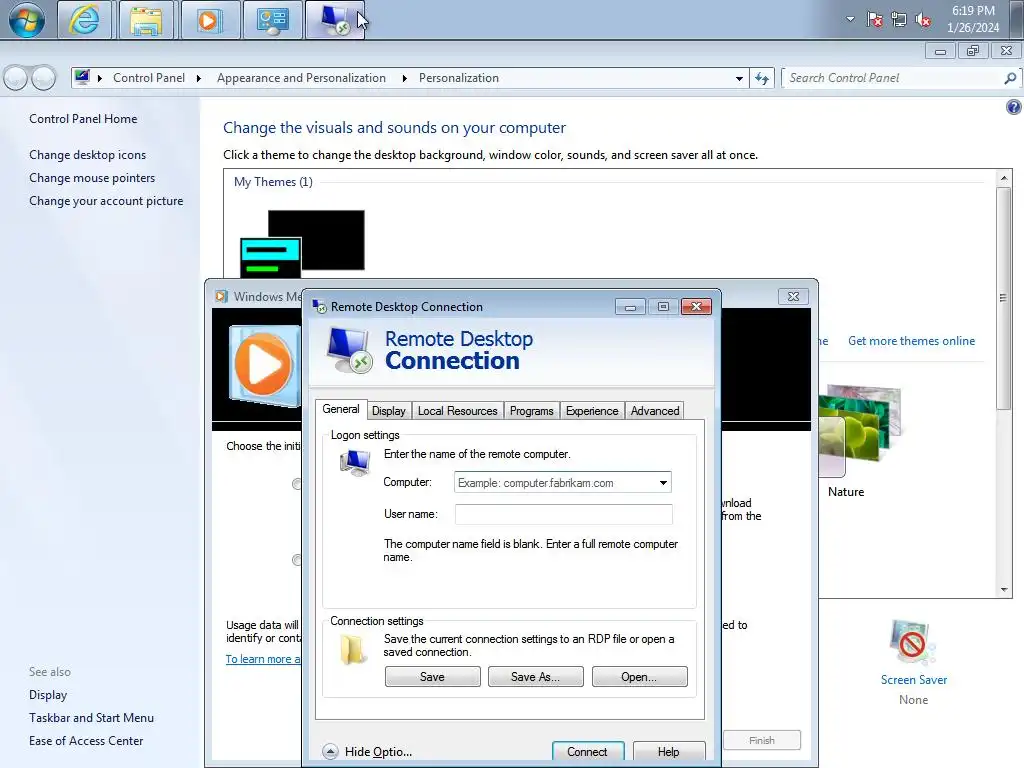Expand arrow after Appearance and Personalization

404,78
